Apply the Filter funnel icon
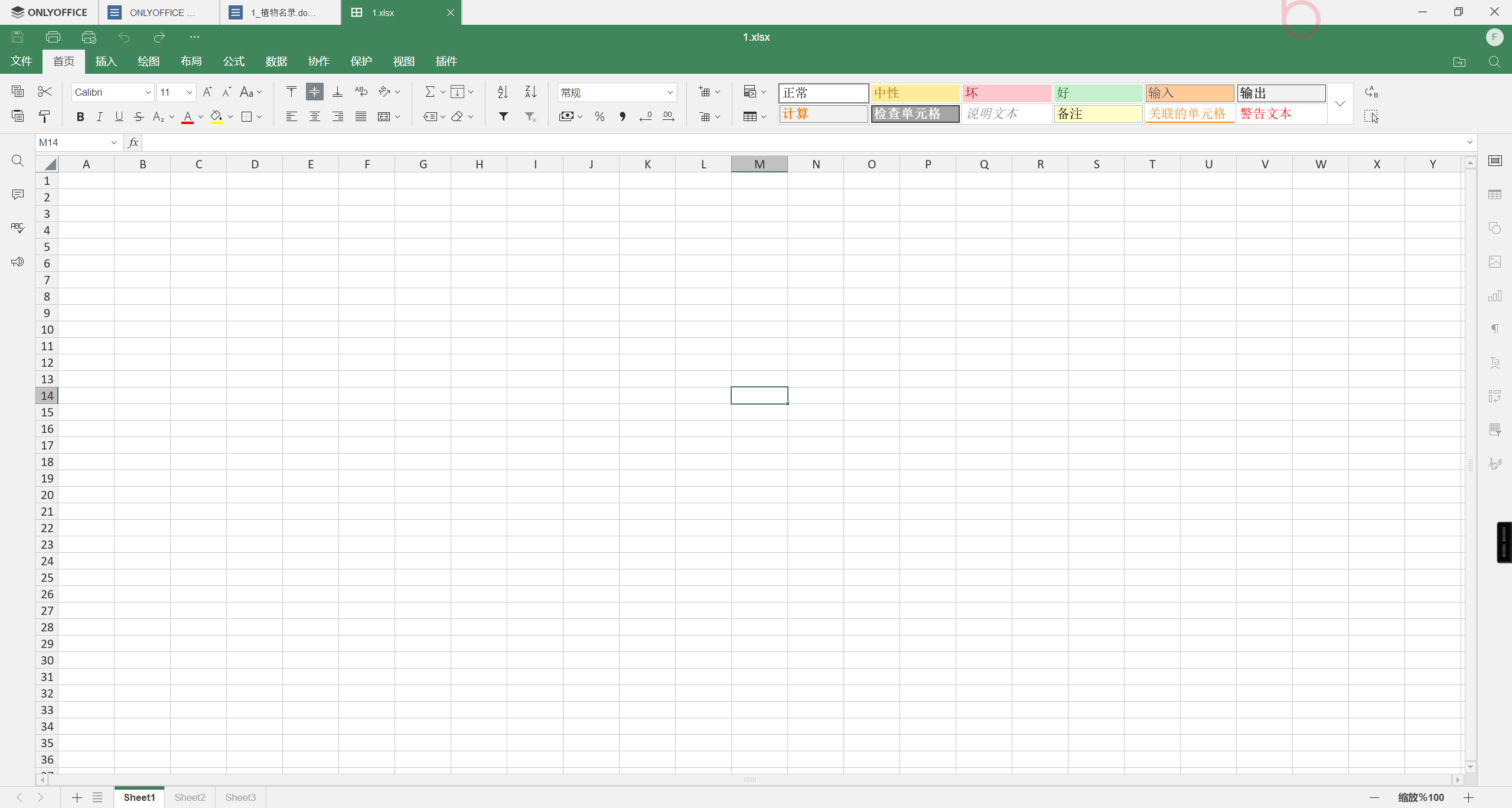Viewport: 1512px width, 808px height. click(x=503, y=116)
